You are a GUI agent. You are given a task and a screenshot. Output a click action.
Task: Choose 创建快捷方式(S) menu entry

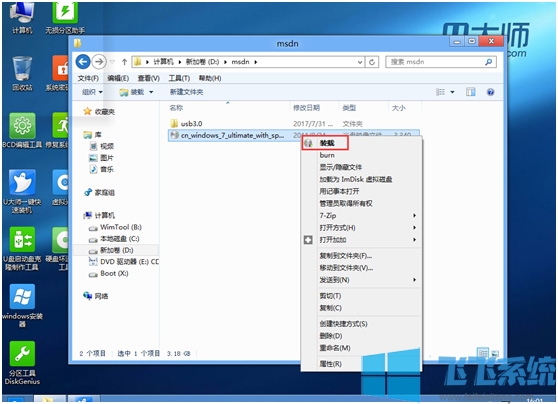(361, 324)
